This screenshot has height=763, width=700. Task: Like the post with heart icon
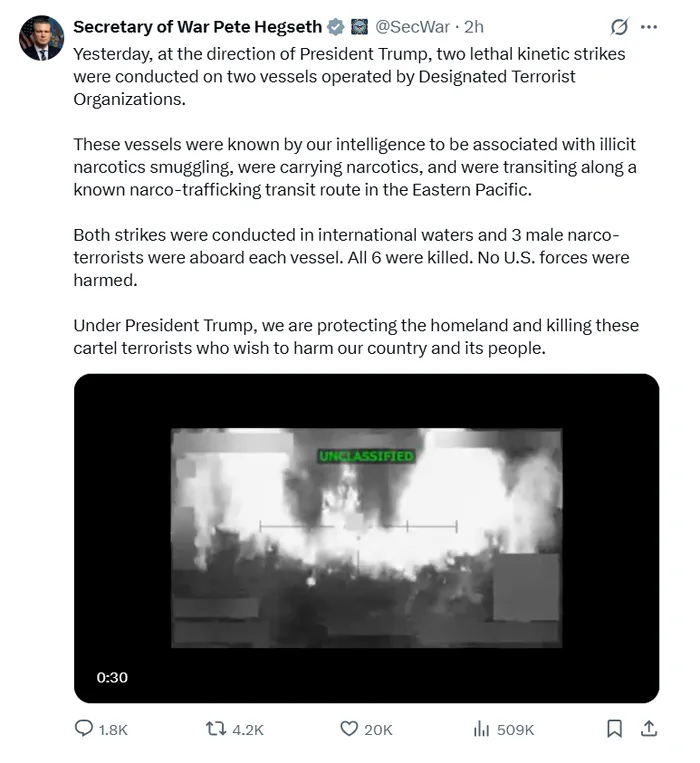click(349, 729)
